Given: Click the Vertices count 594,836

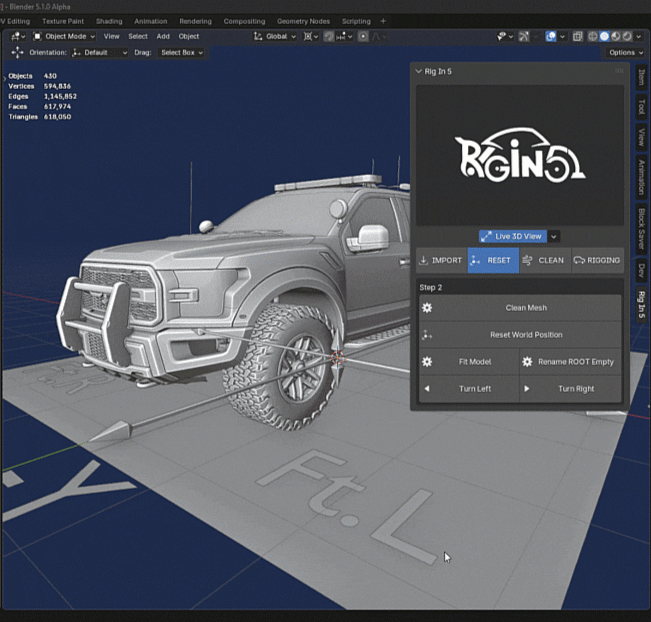Looking at the screenshot, I should (57, 86).
